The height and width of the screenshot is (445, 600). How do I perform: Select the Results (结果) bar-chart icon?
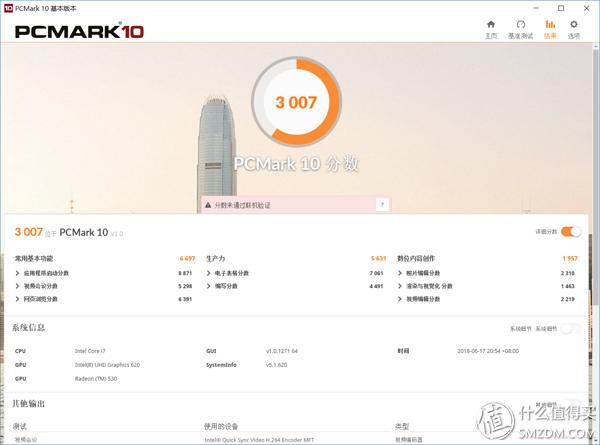550,24
